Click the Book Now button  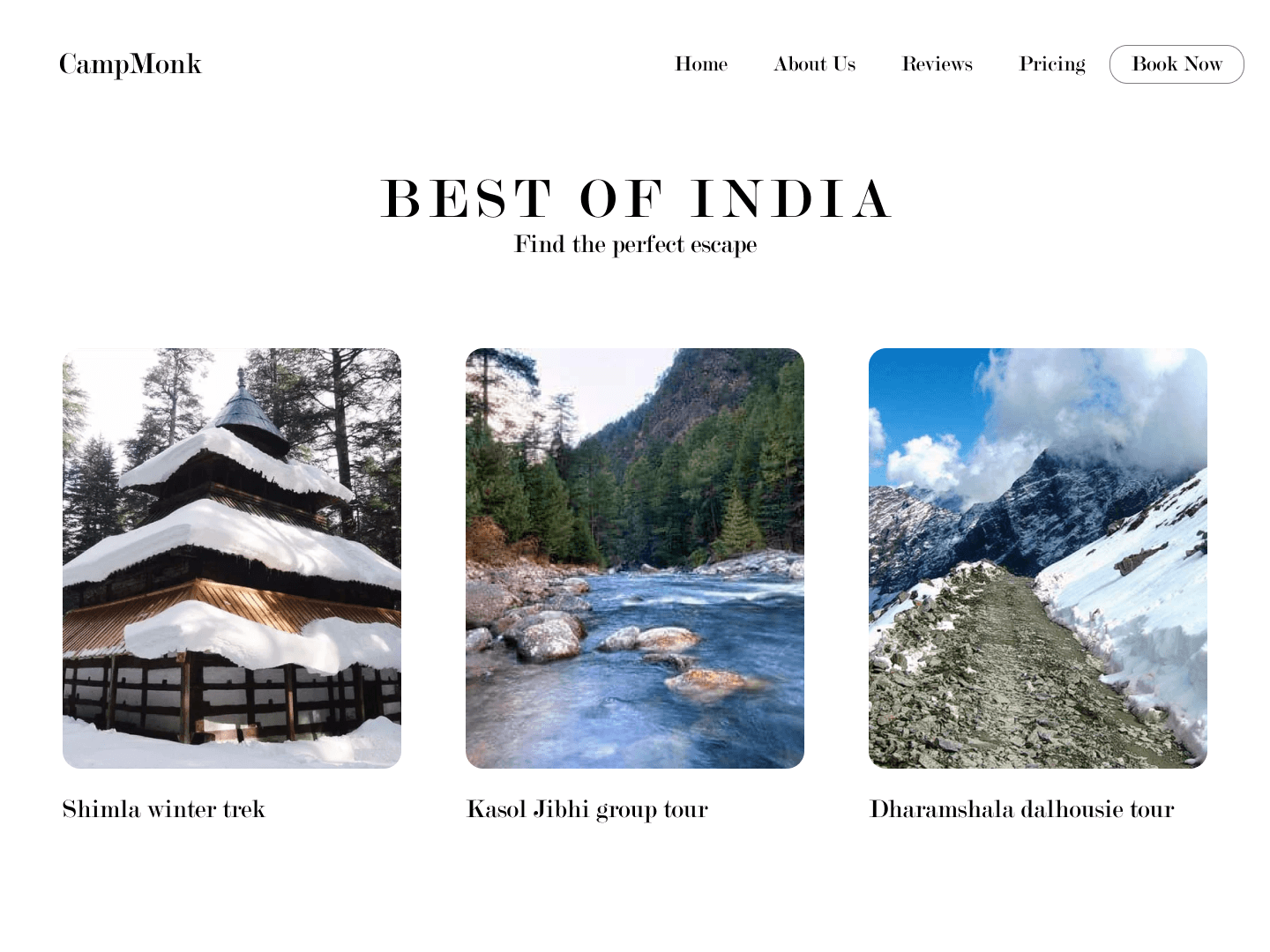coord(1177,64)
